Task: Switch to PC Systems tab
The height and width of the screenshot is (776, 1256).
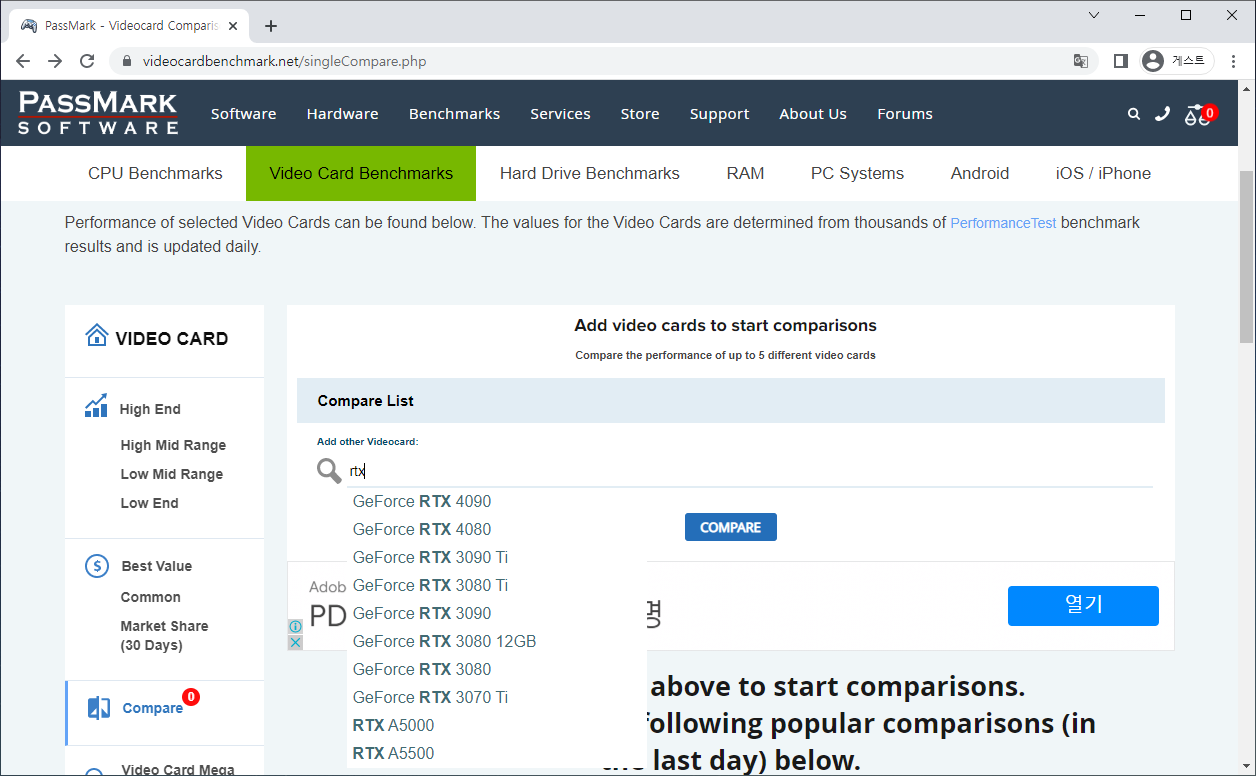Action: click(x=857, y=173)
